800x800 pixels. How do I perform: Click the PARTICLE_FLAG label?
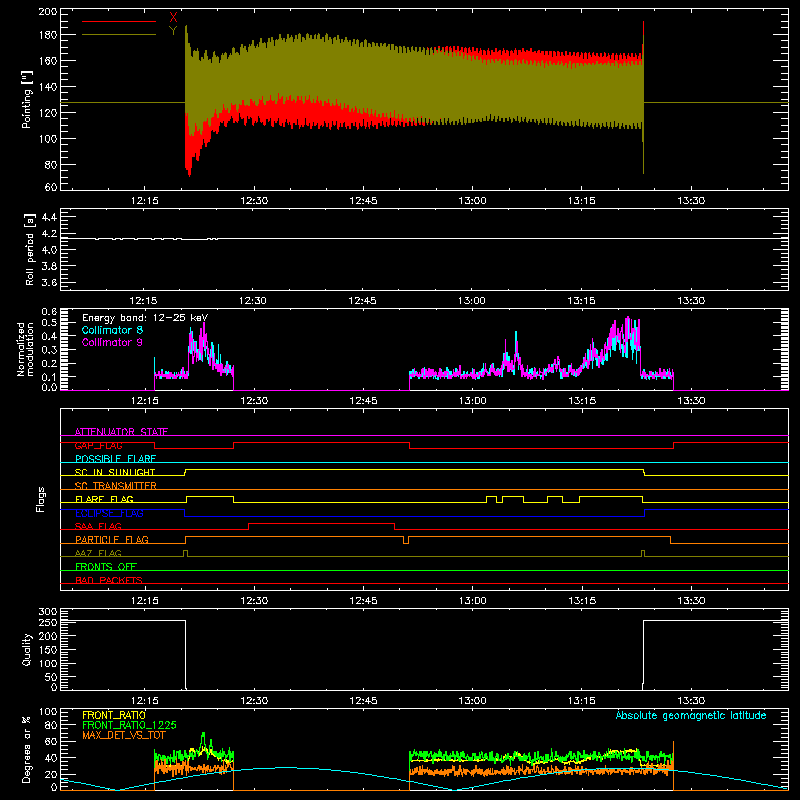(112, 539)
